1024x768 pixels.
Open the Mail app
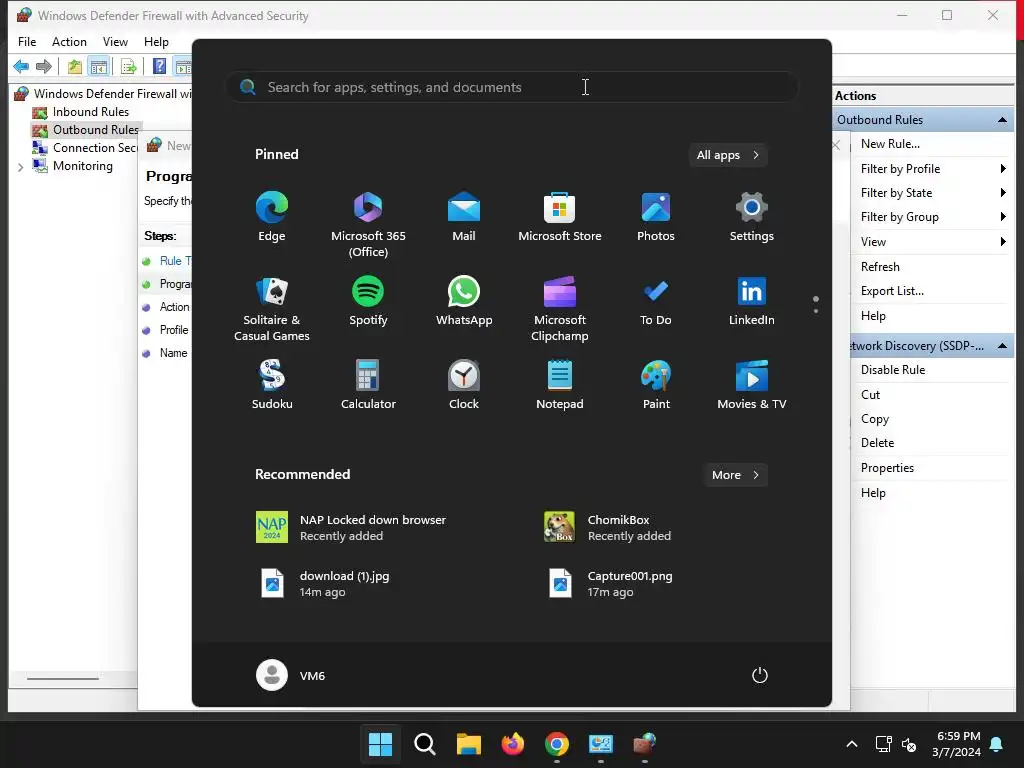[464, 217]
